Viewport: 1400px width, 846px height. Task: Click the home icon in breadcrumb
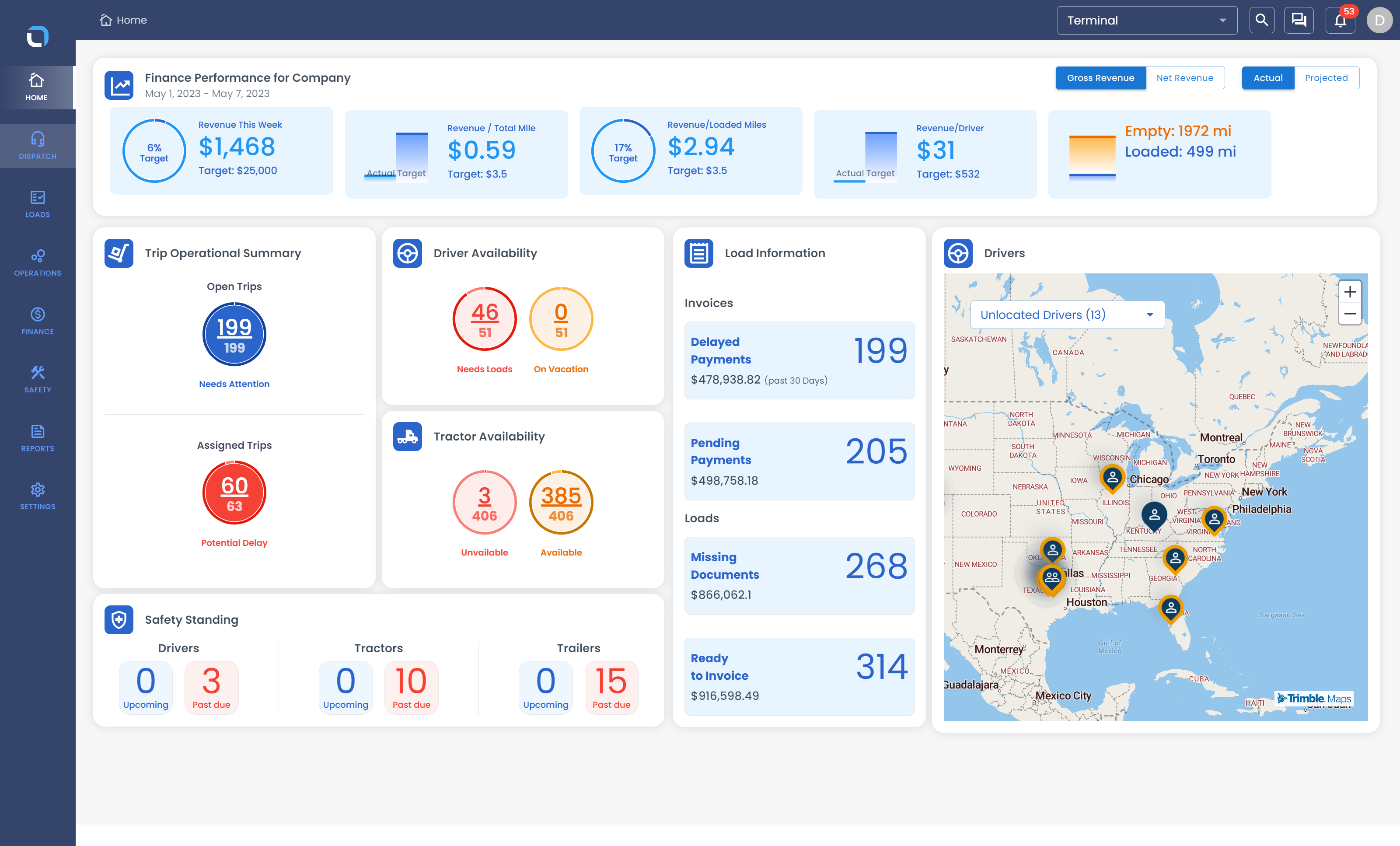click(x=105, y=20)
